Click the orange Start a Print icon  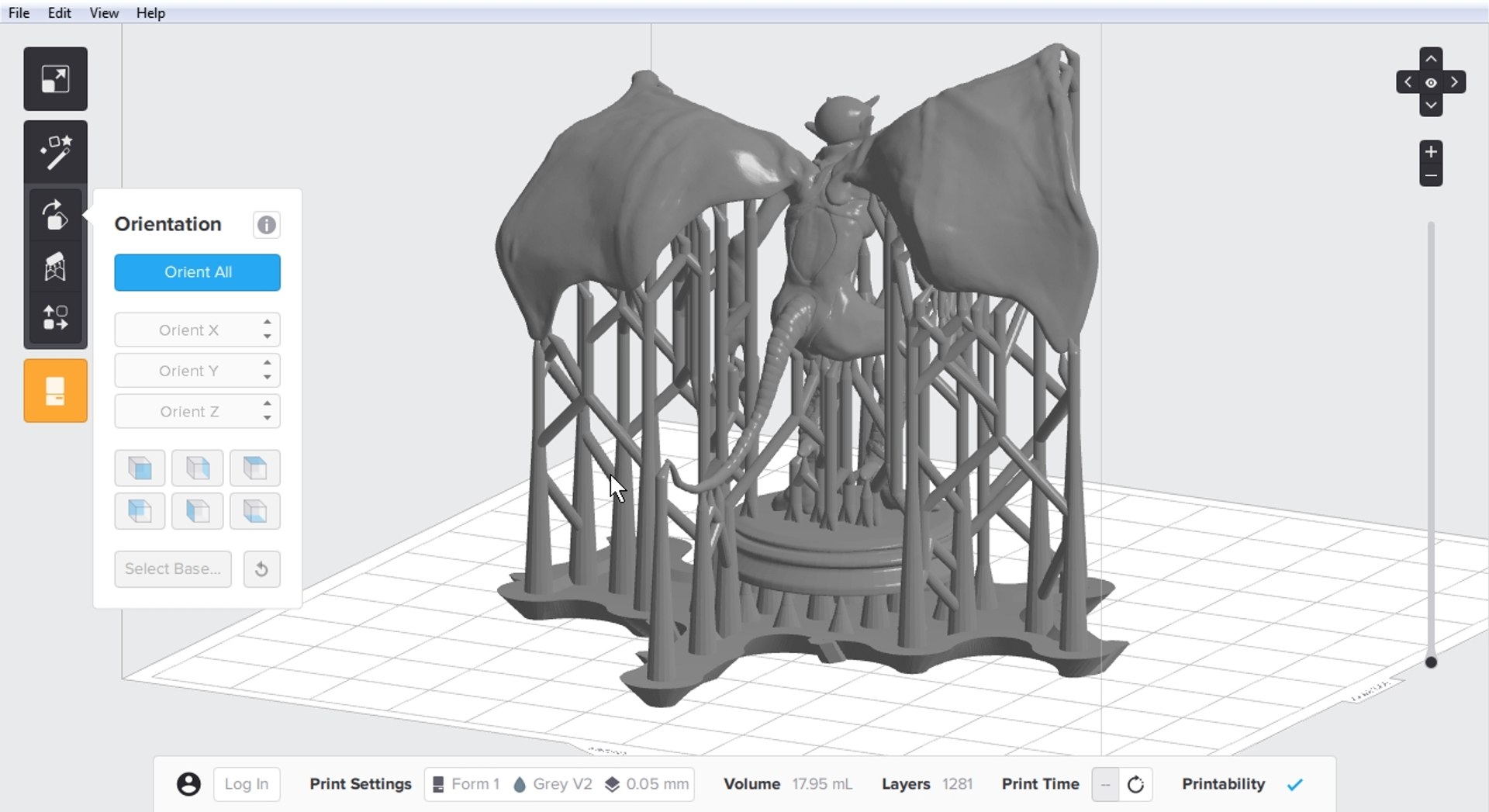(x=55, y=391)
